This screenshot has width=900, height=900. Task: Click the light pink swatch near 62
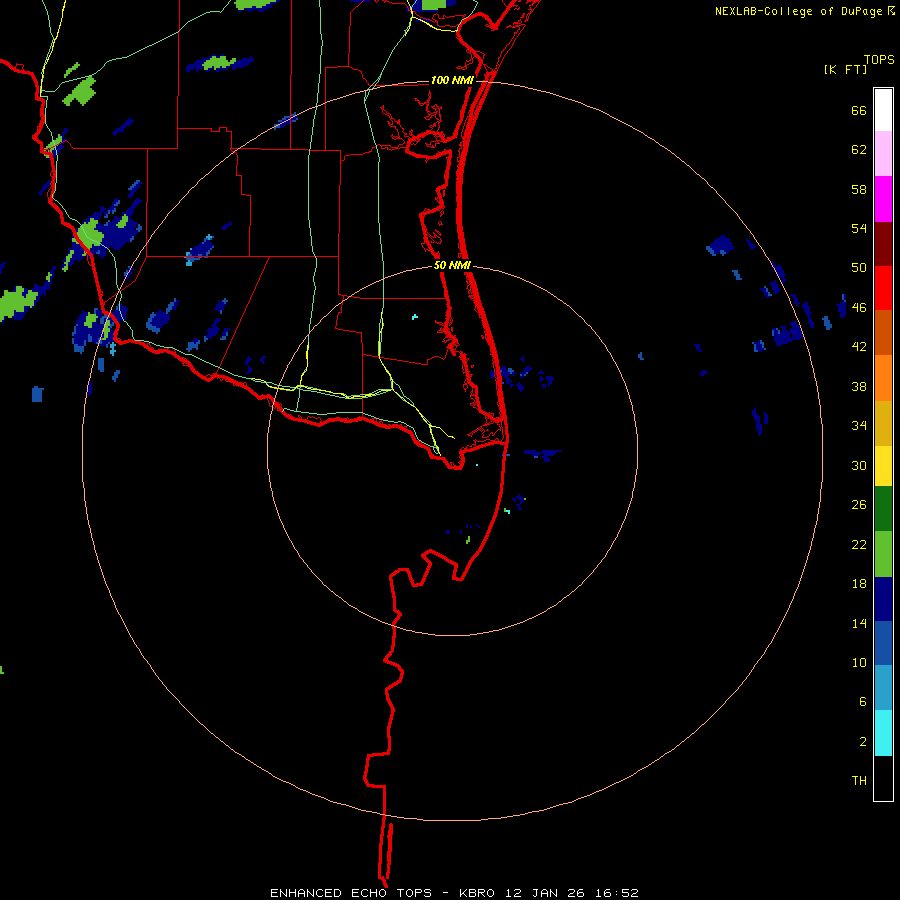point(883,153)
